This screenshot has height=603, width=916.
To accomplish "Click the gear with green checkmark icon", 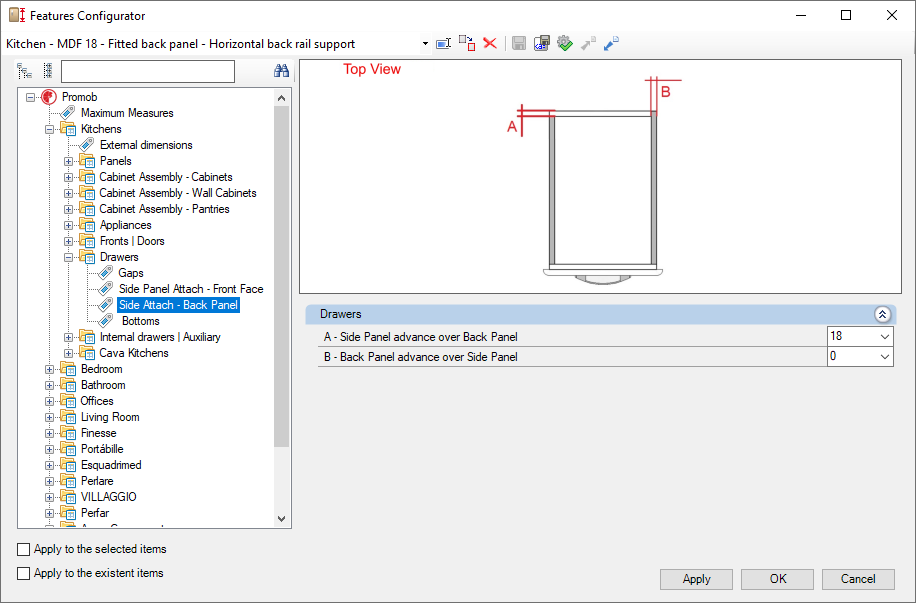I will point(564,43).
